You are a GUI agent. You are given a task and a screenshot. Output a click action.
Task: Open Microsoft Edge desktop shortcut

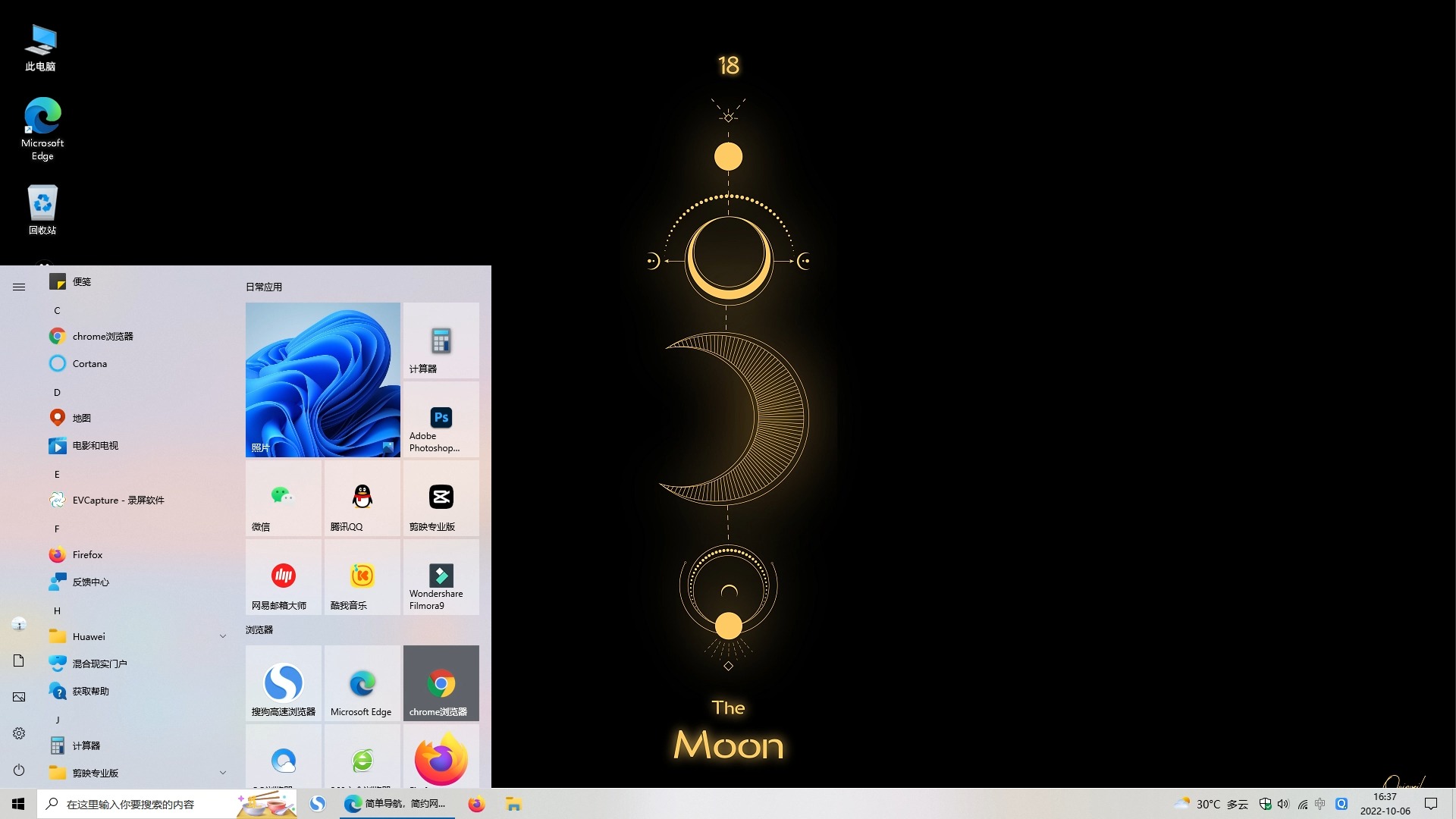coord(42,129)
